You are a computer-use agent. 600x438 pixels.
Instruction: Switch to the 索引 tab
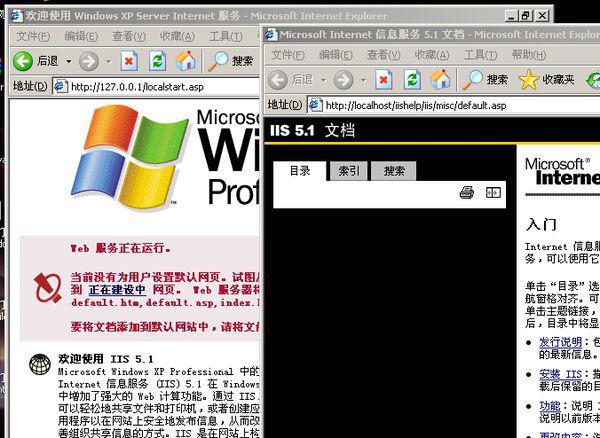[349, 171]
